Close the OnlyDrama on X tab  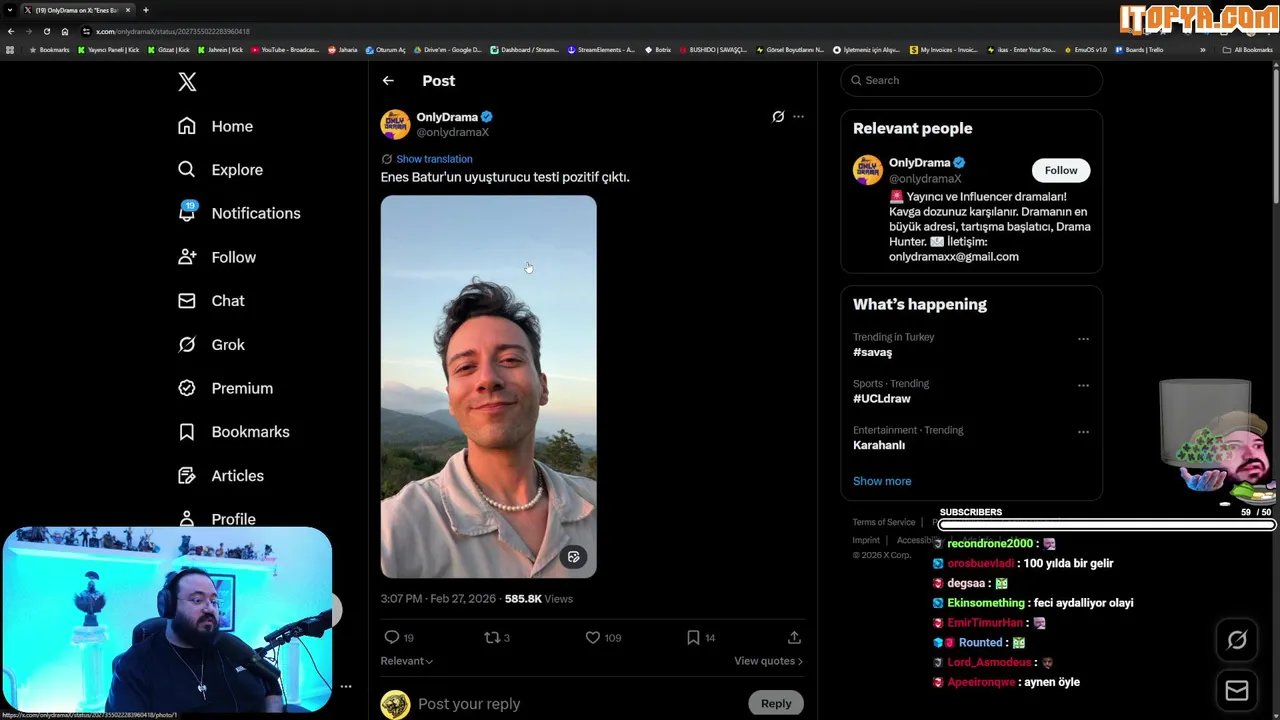coord(127,10)
